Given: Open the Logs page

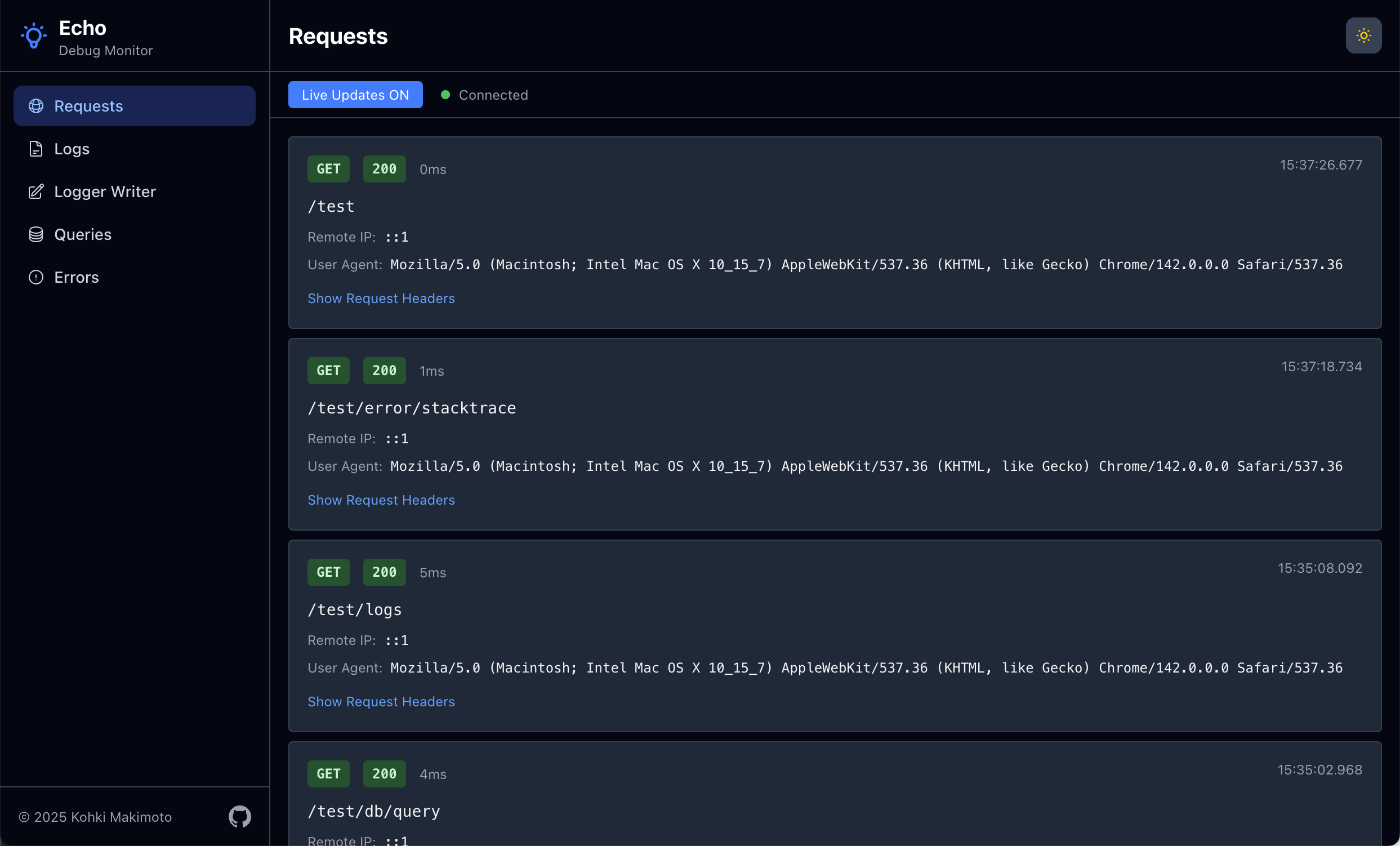Looking at the screenshot, I should pos(72,149).
